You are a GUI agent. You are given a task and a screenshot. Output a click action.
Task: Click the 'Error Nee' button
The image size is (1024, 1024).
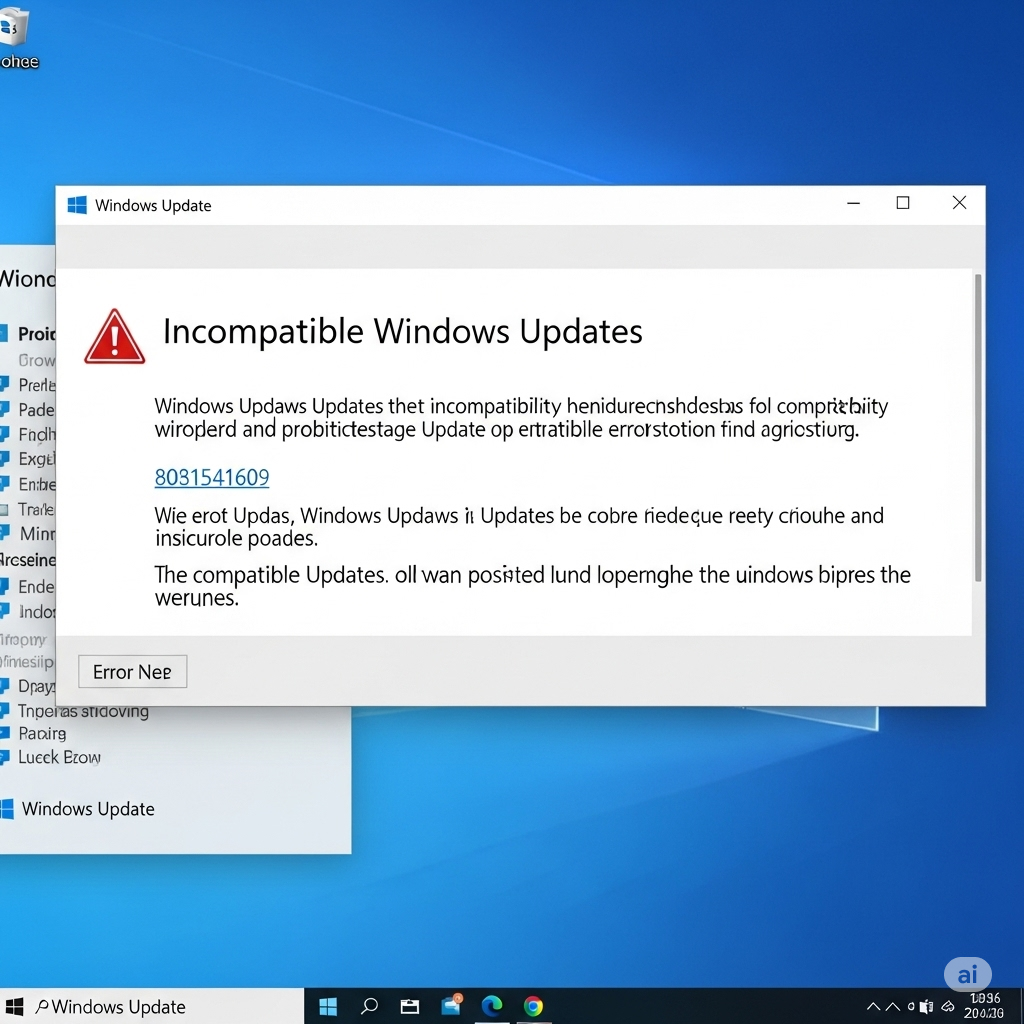(133, 671)
